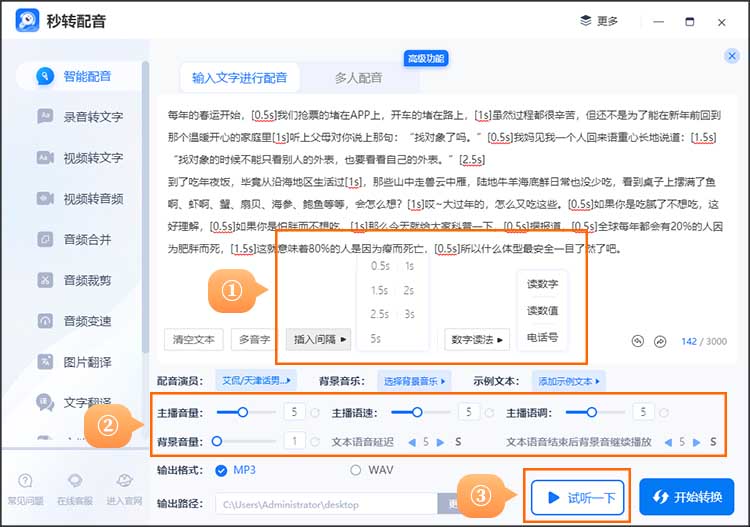Open the 配音演员 voice selector

point(256,381)
